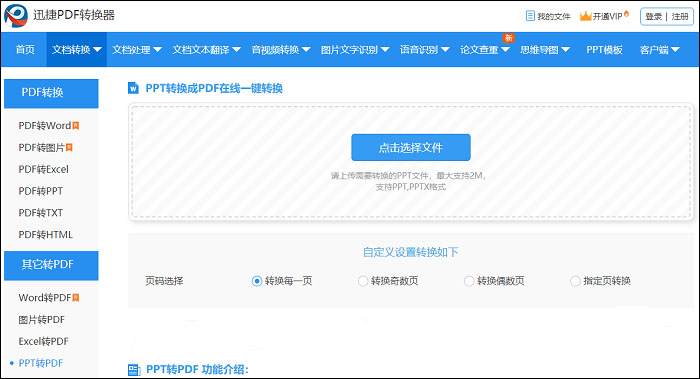Open PDF转PPT in the sidebar

[x=41, y=191]
